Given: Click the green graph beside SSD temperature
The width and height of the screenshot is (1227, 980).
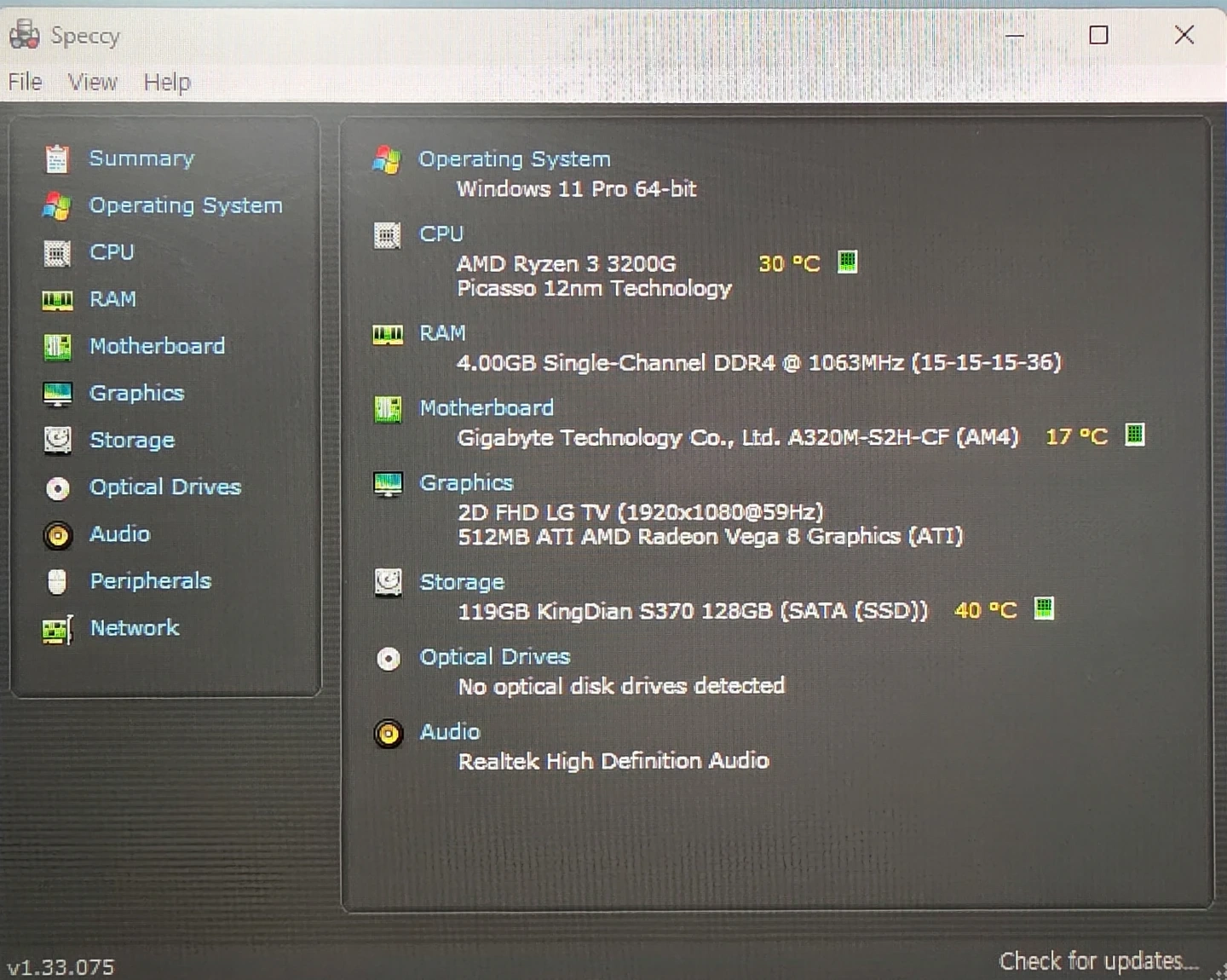Looking at the screenshot, I should coord(1043,609).
